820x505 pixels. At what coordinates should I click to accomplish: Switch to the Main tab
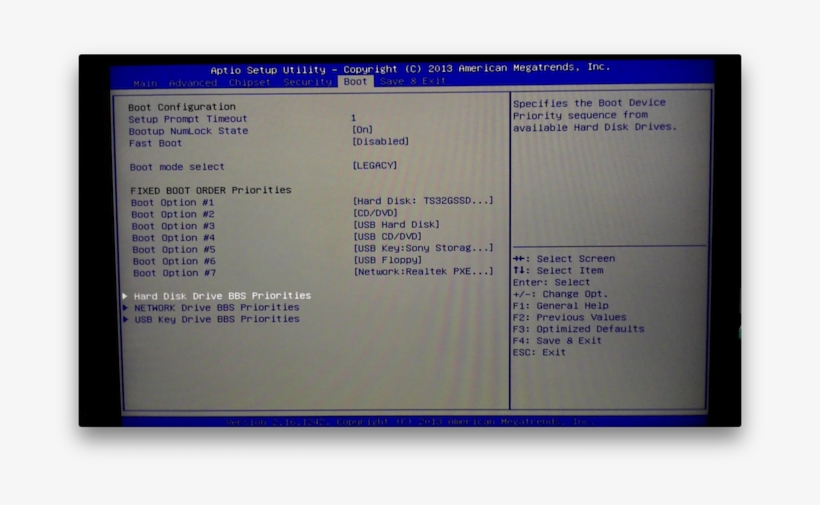coord(145,83)
